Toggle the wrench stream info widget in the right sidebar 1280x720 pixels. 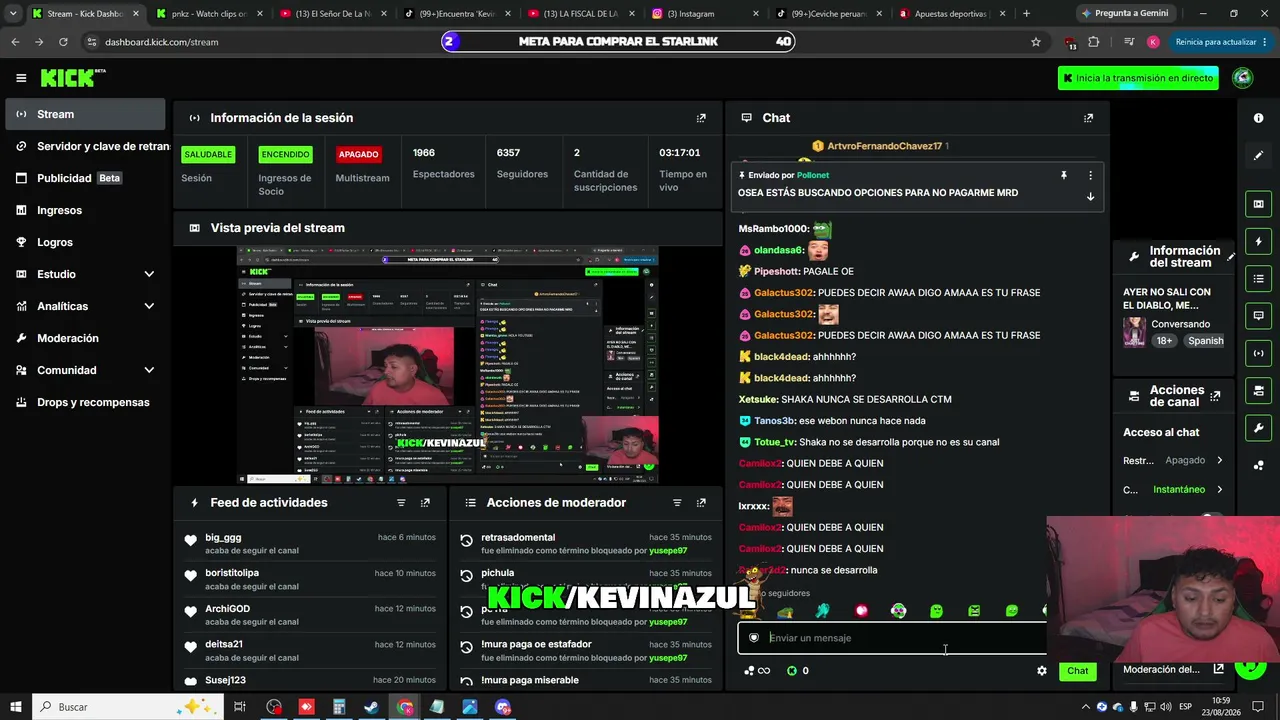point(1259,427)
